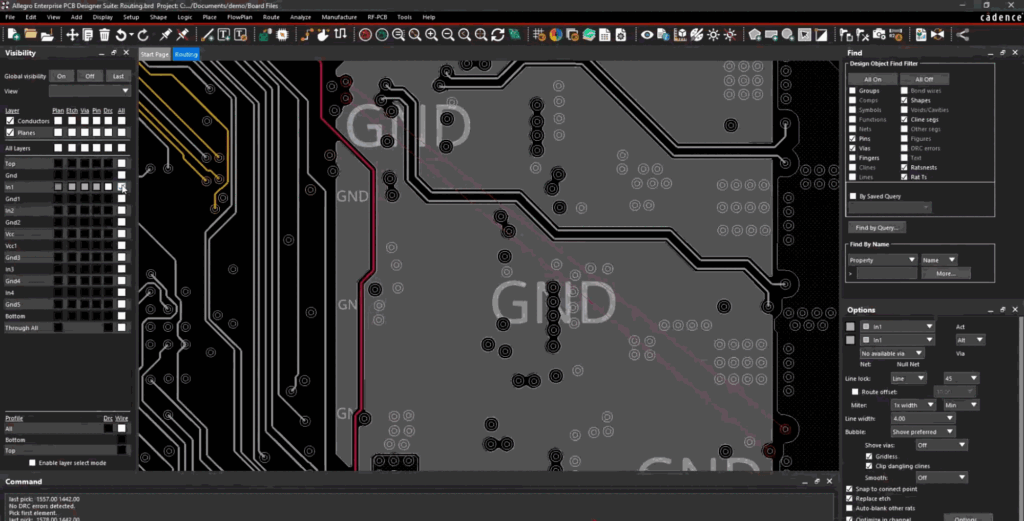Click the eye visibility toolbar icon
The height and width of the screenshot is (521, 1024).
(647, 35)
